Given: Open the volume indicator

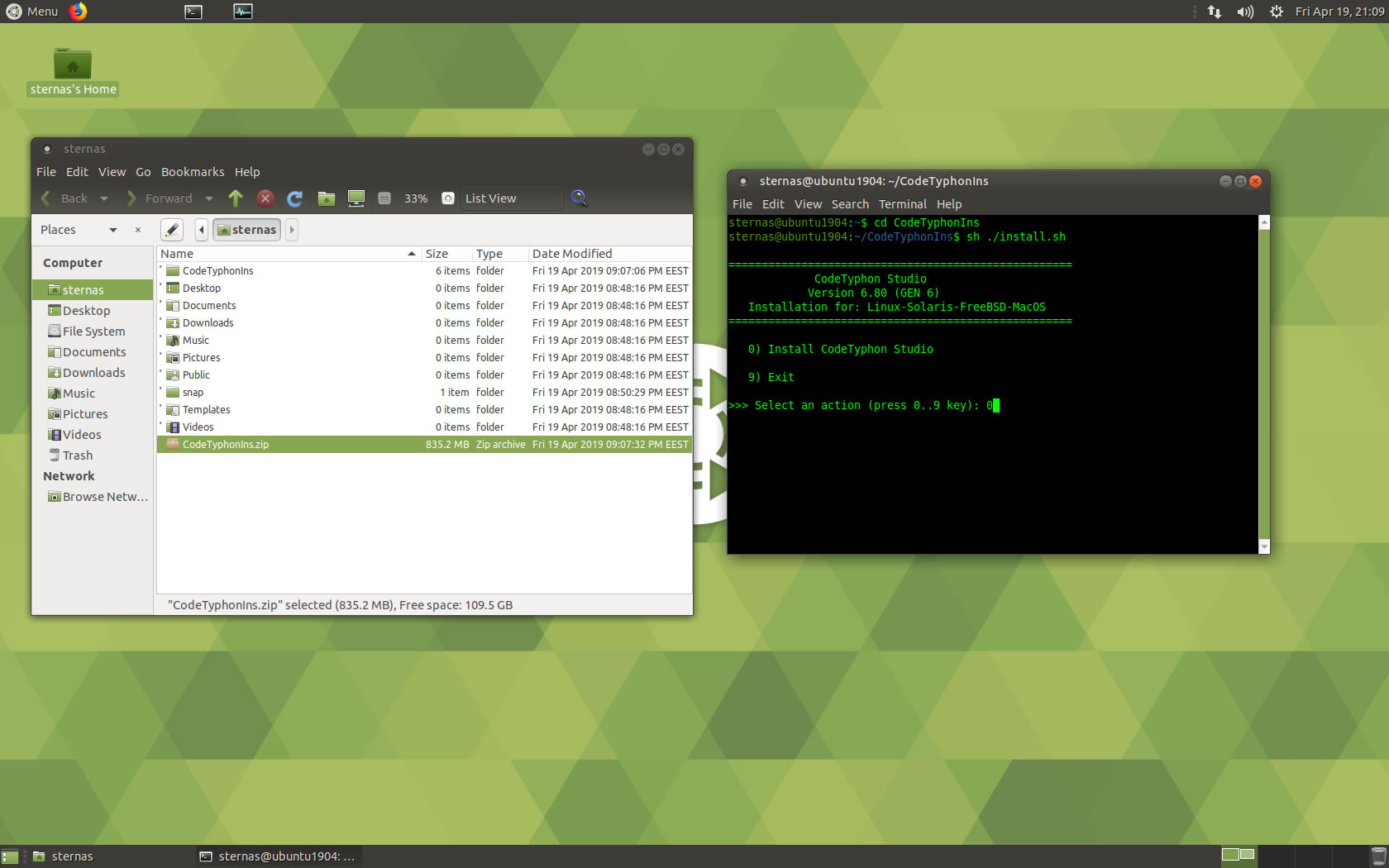Looking at the screenshot, I should (1245, 12).
